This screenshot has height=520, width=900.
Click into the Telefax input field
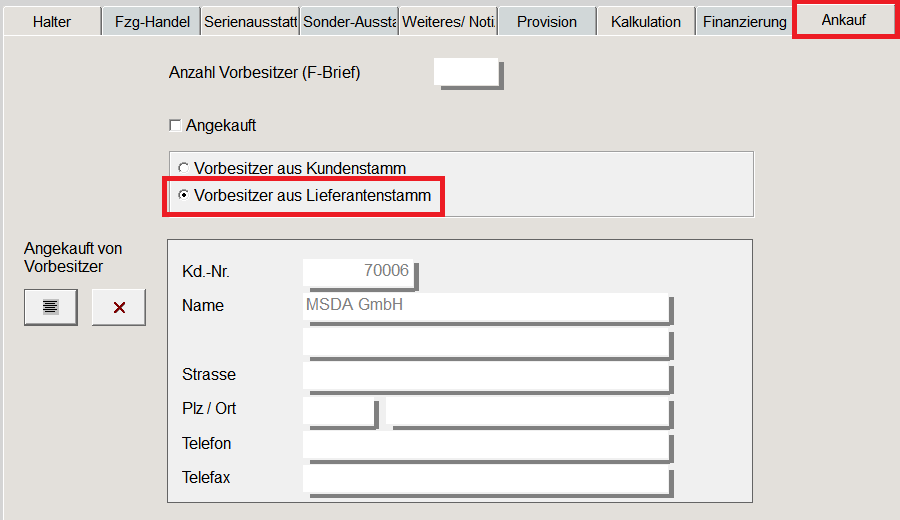coord(485,478)
